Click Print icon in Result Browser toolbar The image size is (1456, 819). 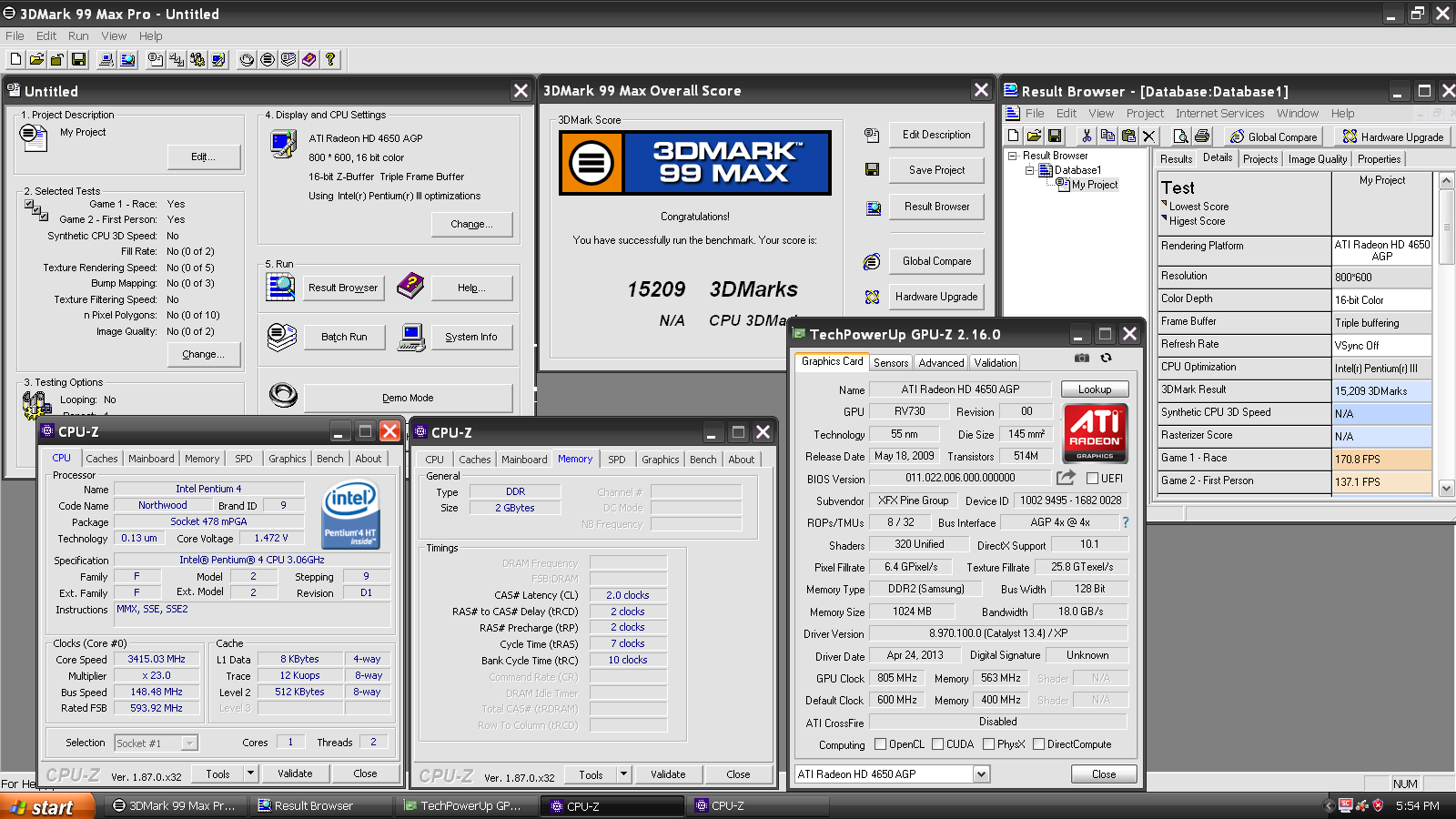point(1202,136)
